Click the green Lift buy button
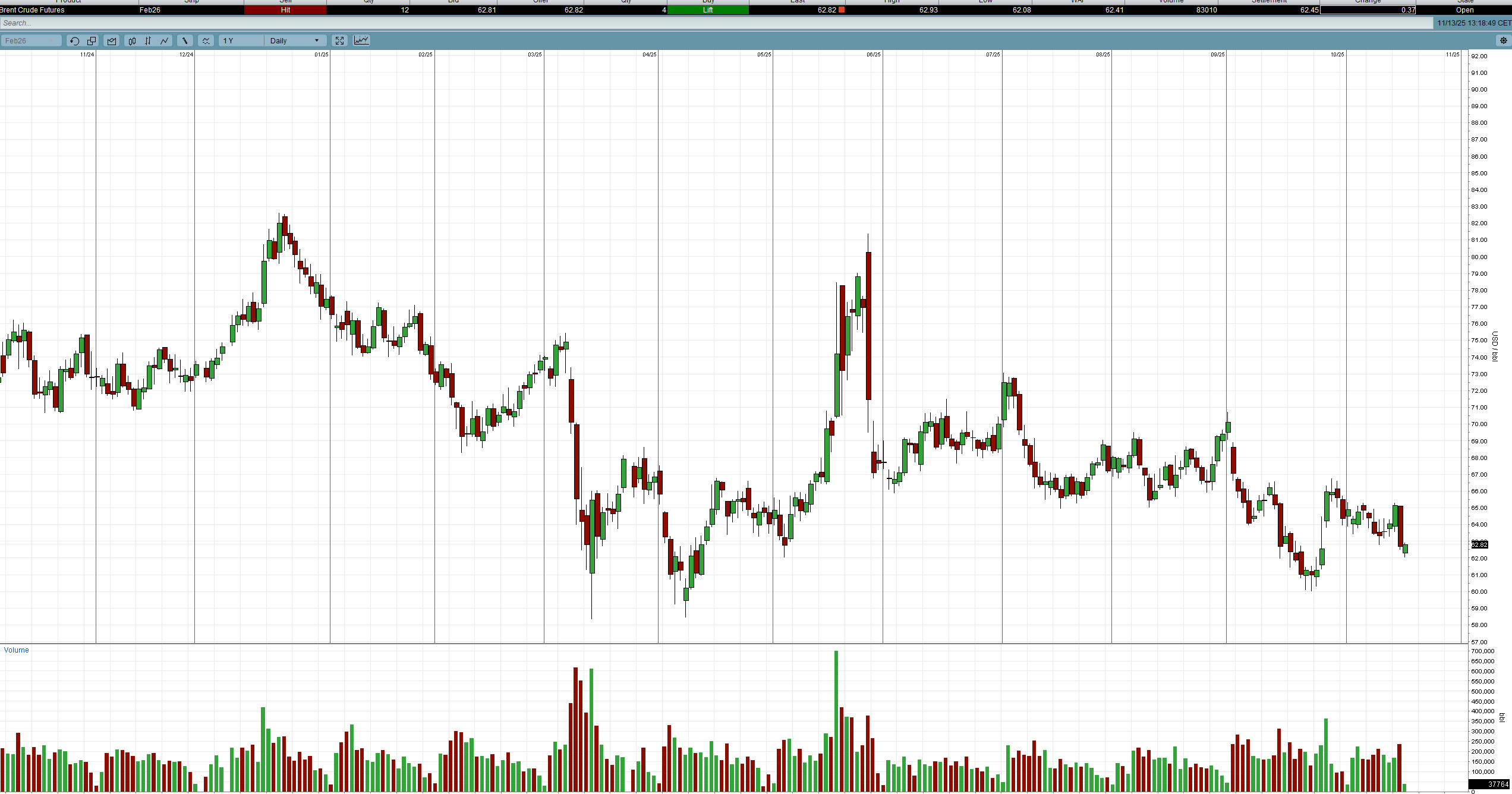The image size is (1512, 794). tap(708, 10)
